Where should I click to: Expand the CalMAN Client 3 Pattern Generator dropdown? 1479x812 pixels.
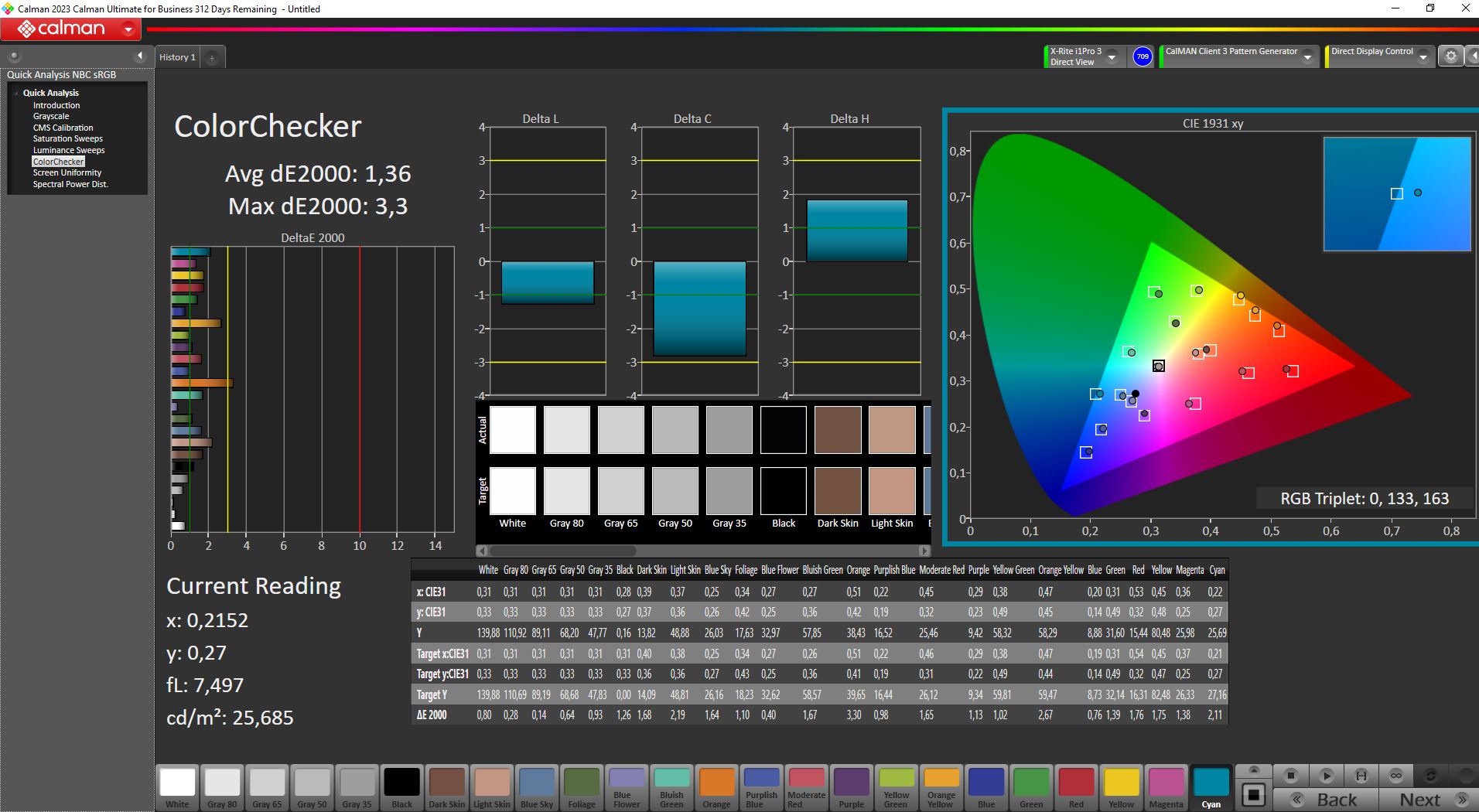click(1307, 57)
